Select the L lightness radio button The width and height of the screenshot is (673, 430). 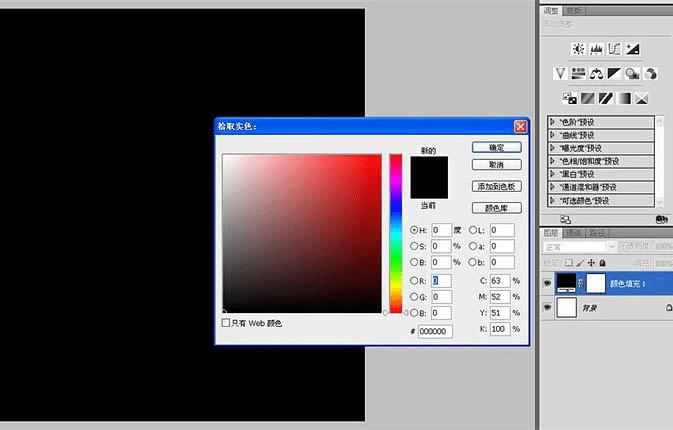[x=473, y=230]
